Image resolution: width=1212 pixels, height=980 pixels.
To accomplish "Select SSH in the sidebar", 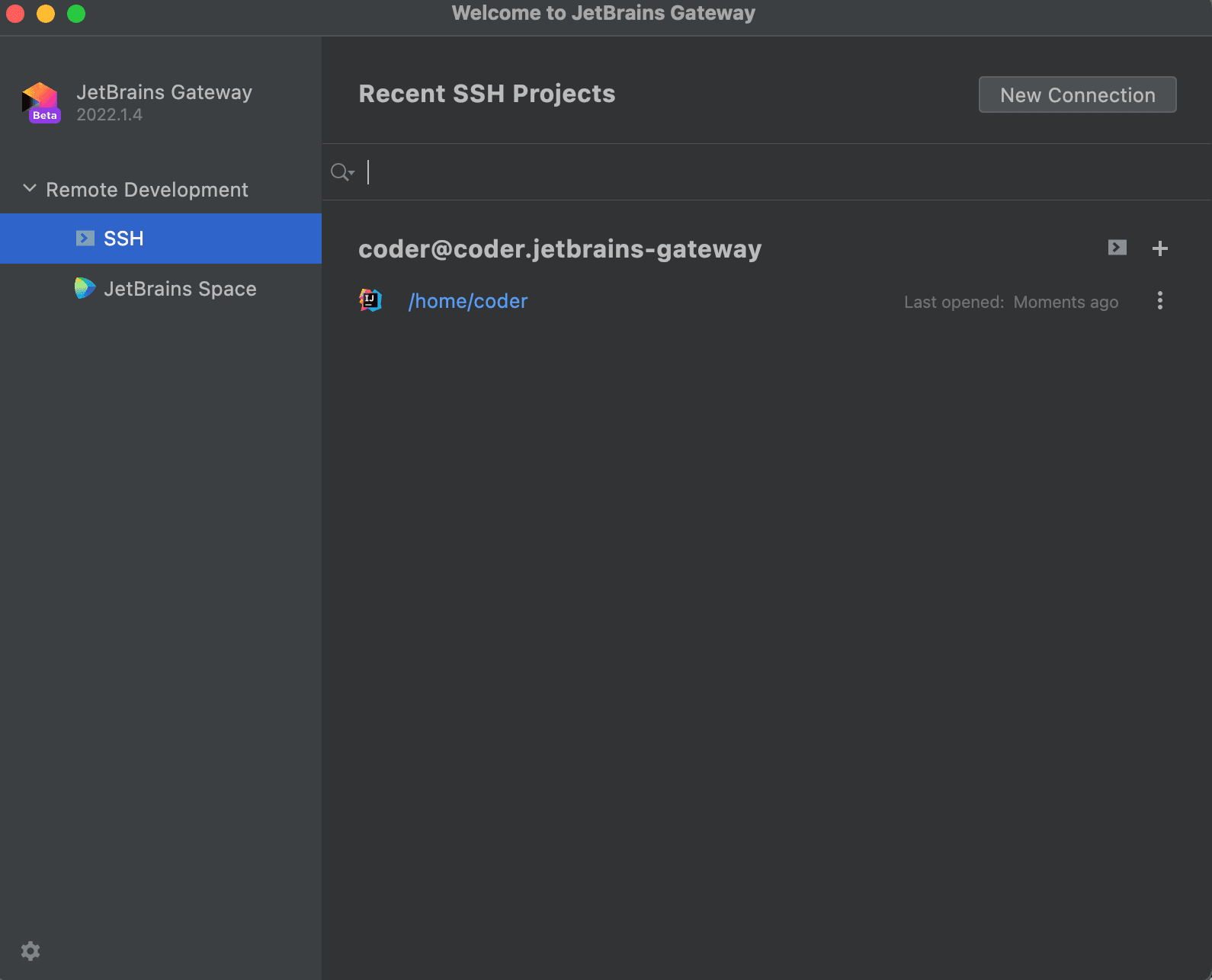I will click(161, 239).
